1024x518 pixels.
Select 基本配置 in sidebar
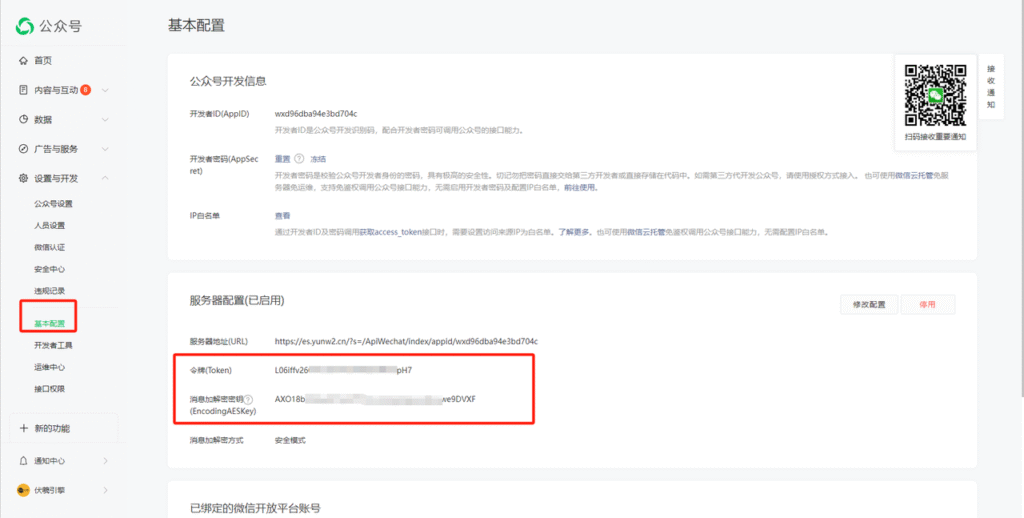coord(50,324)
